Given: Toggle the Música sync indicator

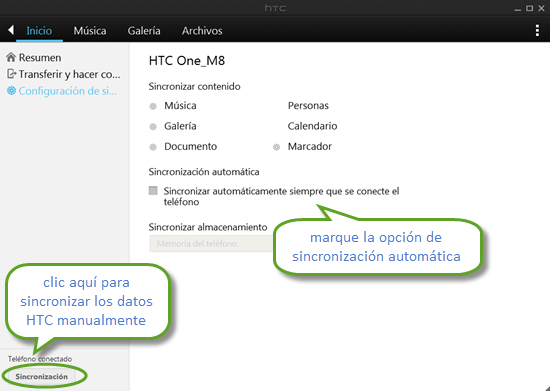Looking at the screenshot, I should [x=153, y=106].
